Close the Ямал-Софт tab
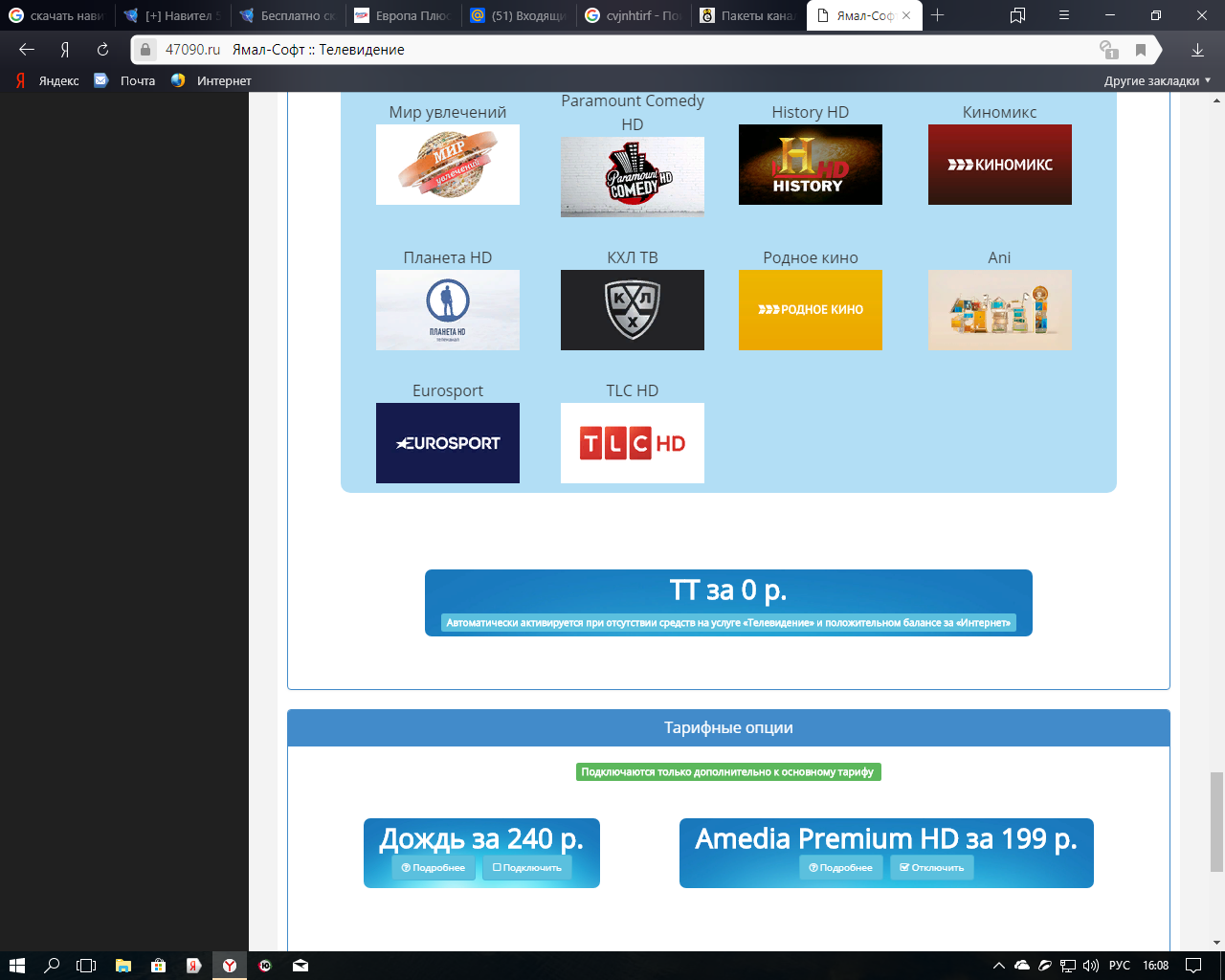Viewport: 1225px width, 980px height. tap(906, 15)
